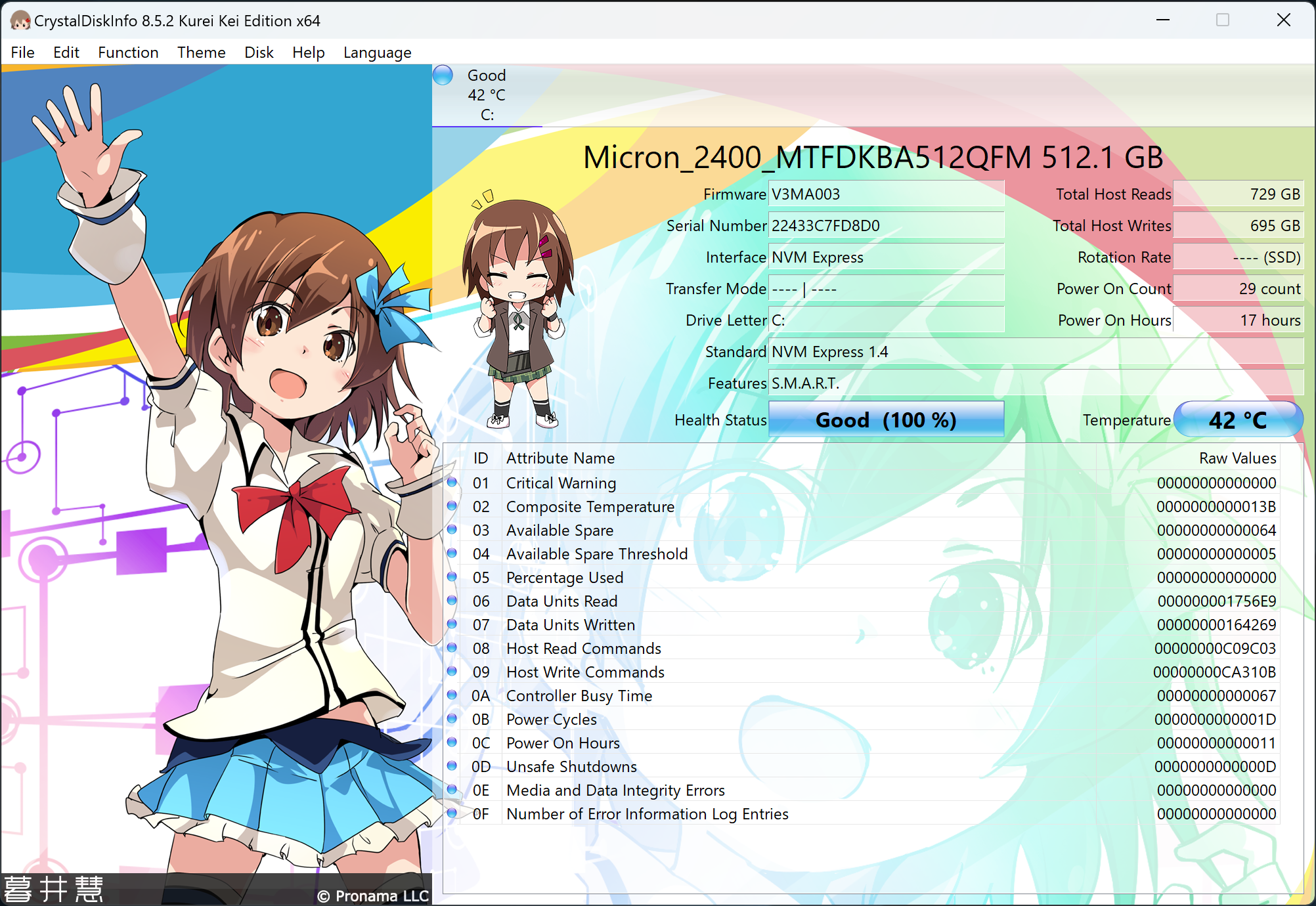
Task: Open the Language menu
Action: tap(377, 53)
